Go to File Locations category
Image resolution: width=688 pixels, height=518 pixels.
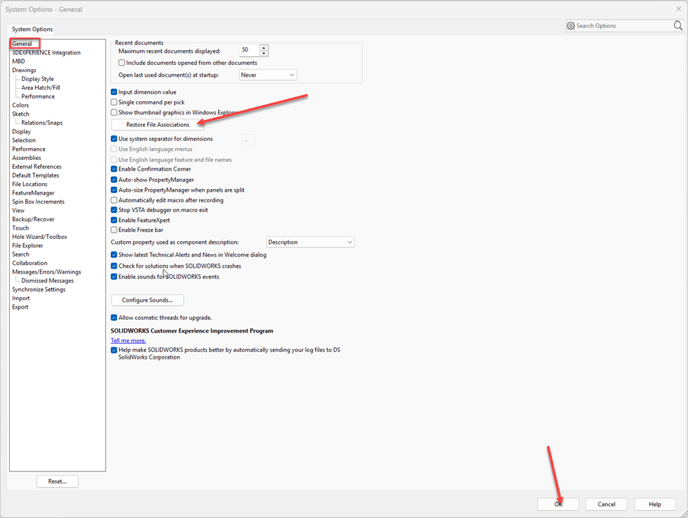[x=29, y=184]
